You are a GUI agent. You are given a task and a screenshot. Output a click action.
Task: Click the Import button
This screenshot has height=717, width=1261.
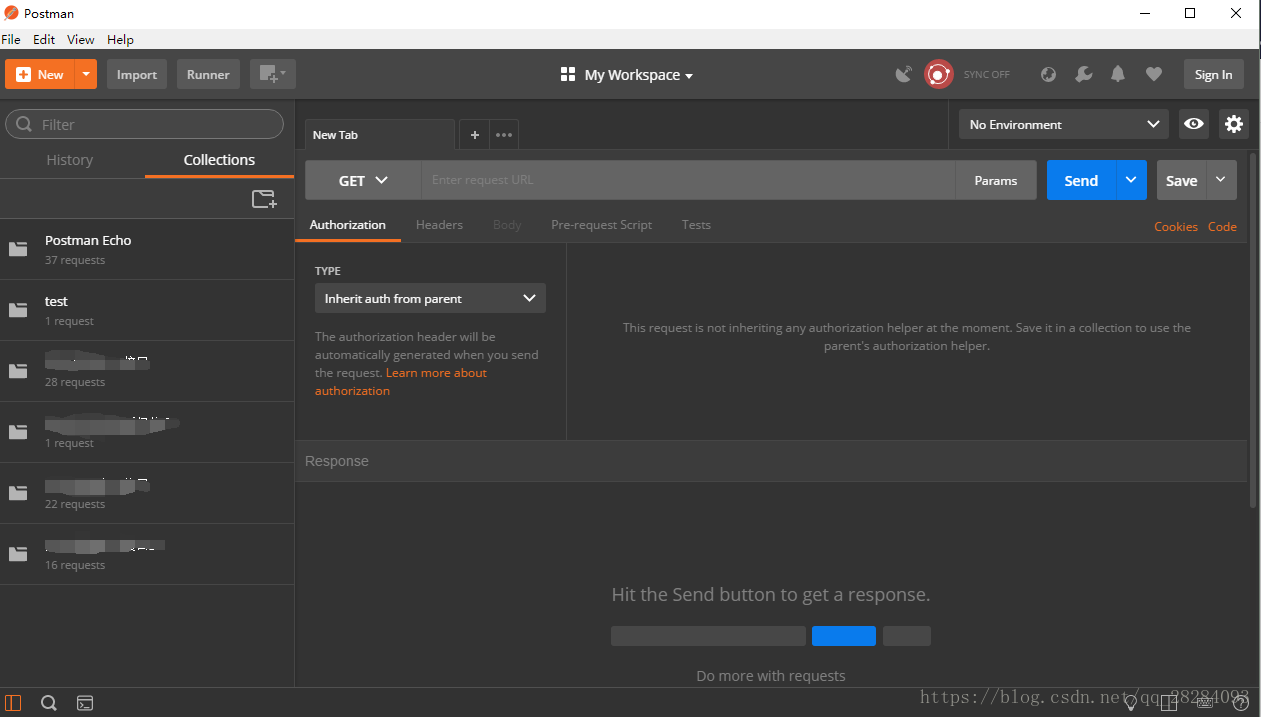[137, 75]
